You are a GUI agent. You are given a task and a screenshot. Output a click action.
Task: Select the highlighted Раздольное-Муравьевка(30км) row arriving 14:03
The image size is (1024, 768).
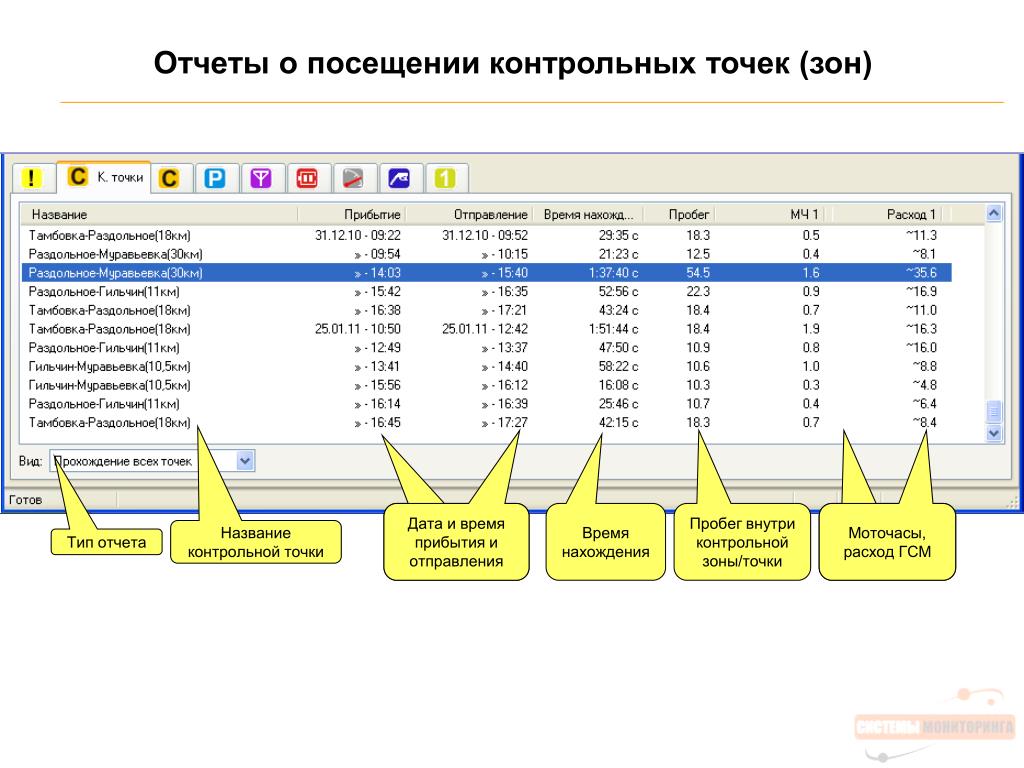point(487,272)
